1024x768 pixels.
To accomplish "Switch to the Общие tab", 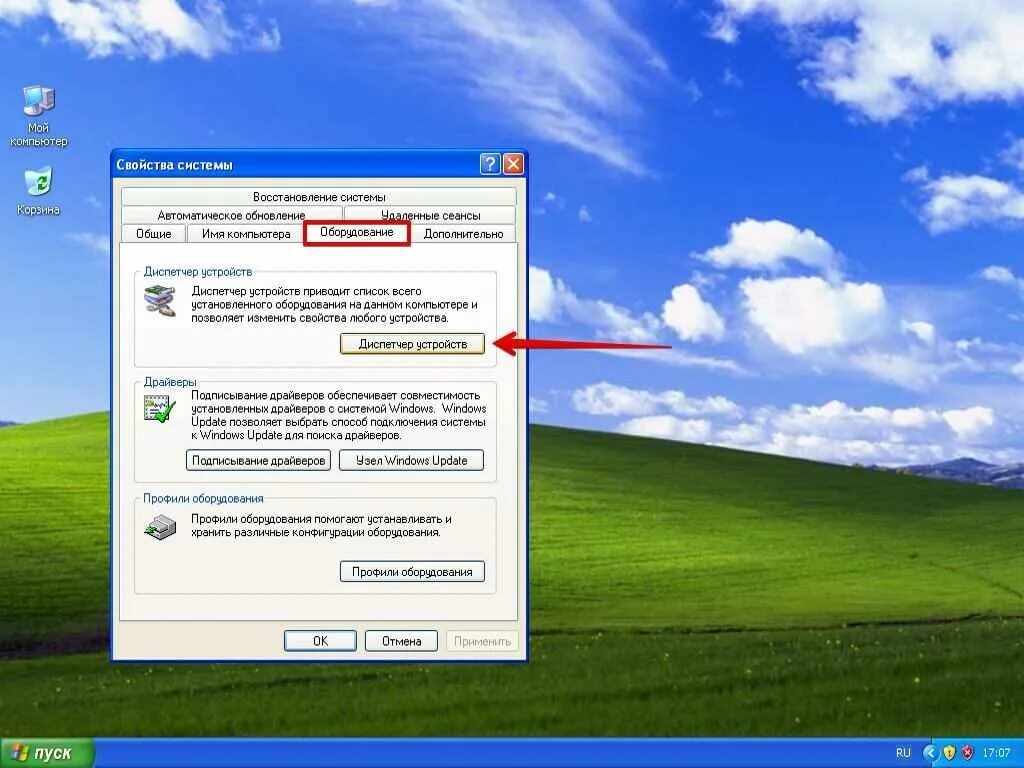I will point(153,234).
